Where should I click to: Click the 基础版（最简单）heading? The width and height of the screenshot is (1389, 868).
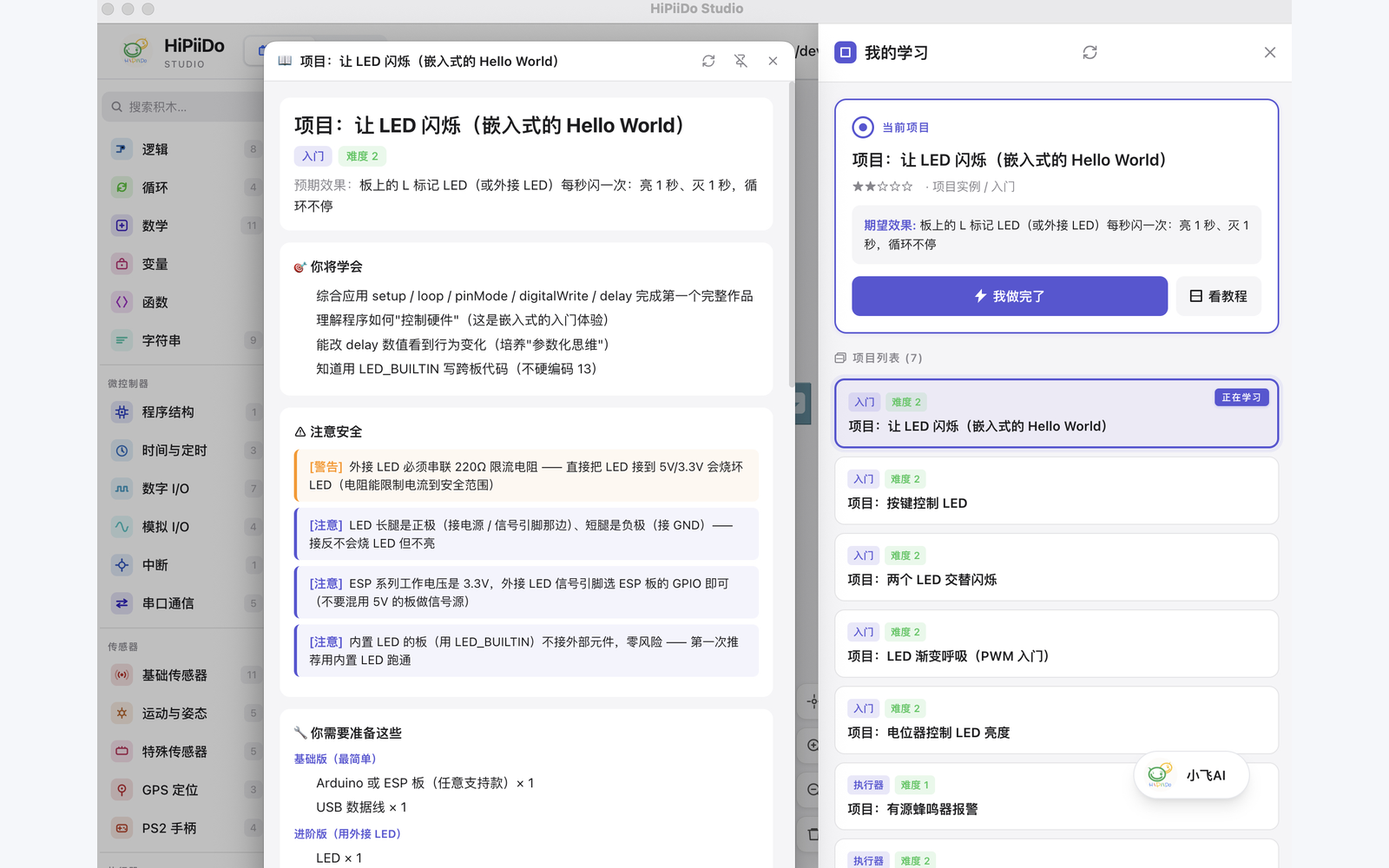coord(335,759)
